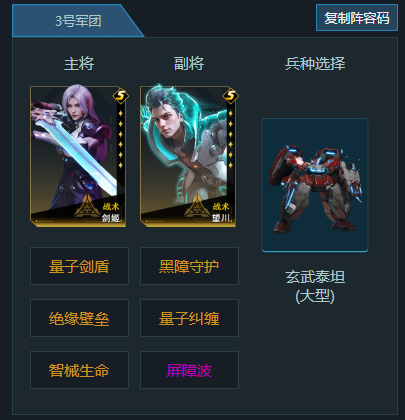Viewport: 405px width, 420px height.
Task: Open the purple-haired 剑姬 hero card
Action: [78, 156]
